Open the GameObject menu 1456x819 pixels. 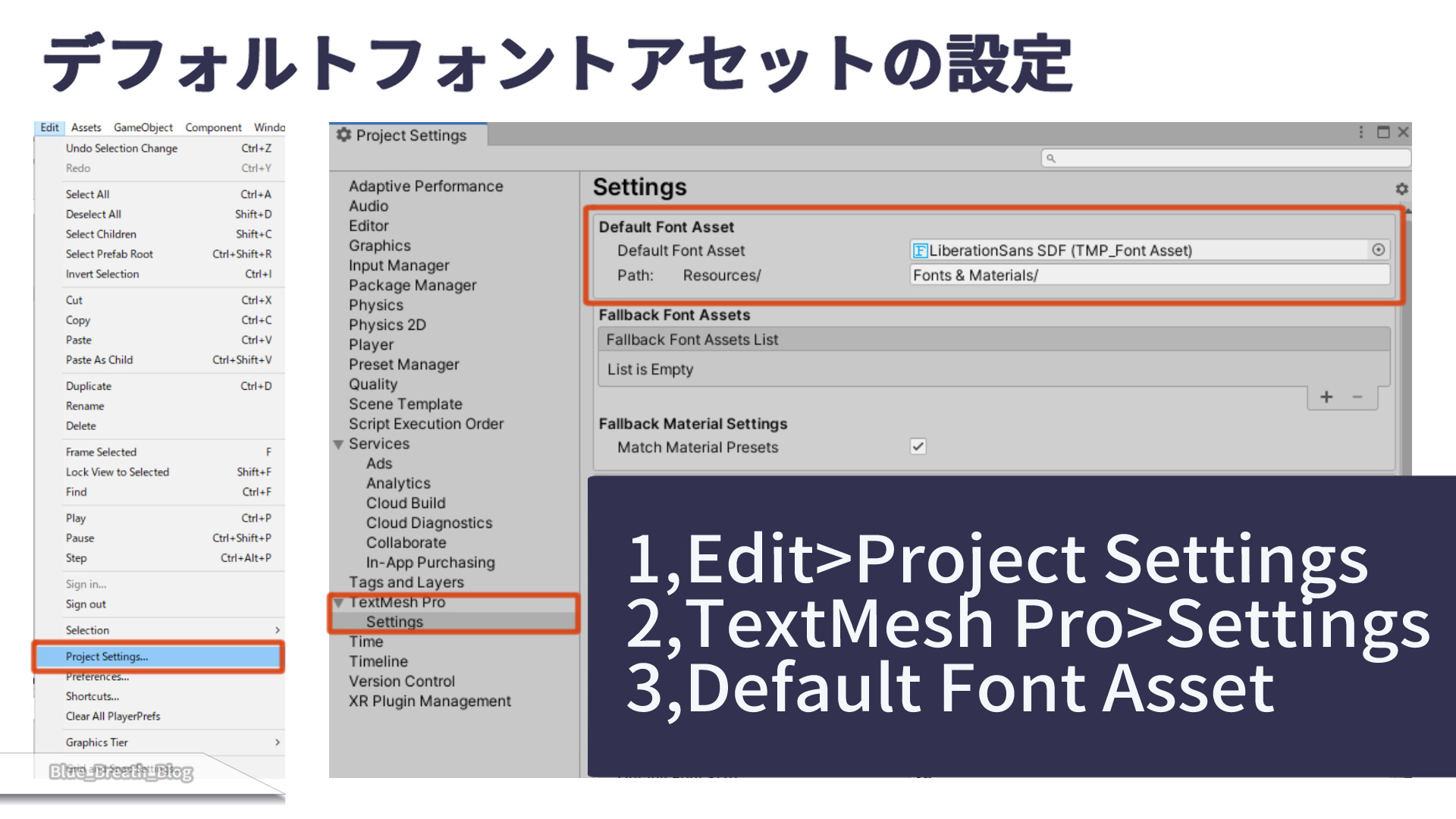[x=143, y=127]
